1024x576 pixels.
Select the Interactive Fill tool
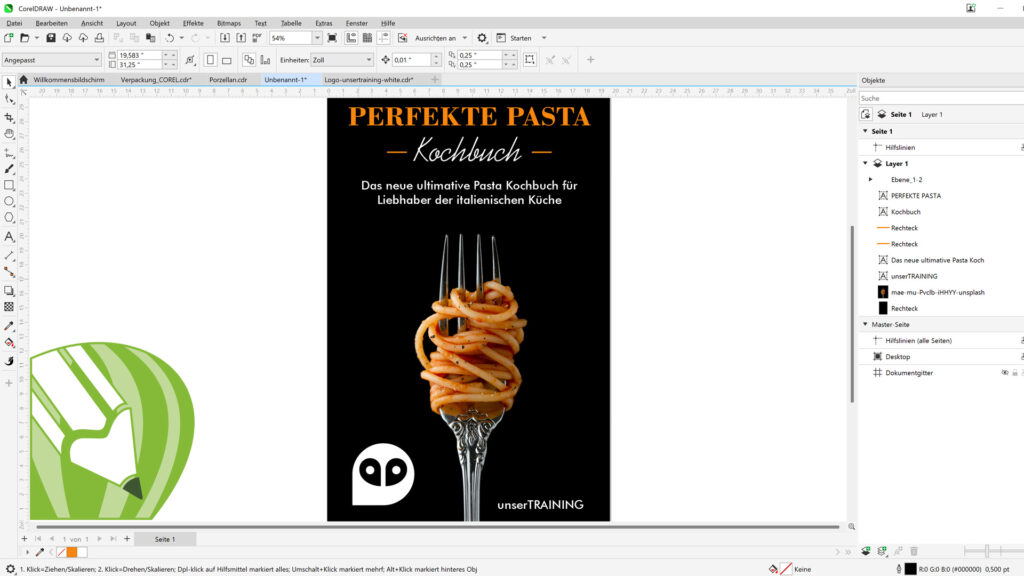point(9,342)
